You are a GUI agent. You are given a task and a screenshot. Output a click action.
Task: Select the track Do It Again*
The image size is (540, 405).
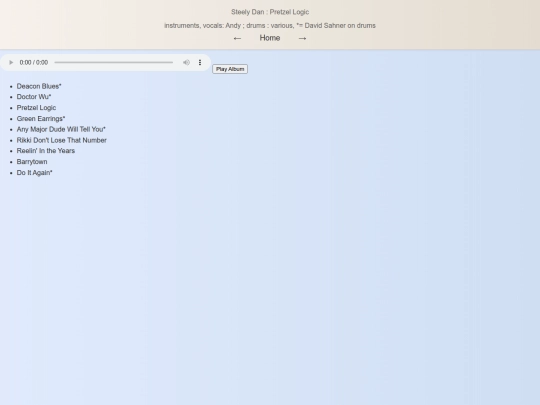[x=34, y=173]
